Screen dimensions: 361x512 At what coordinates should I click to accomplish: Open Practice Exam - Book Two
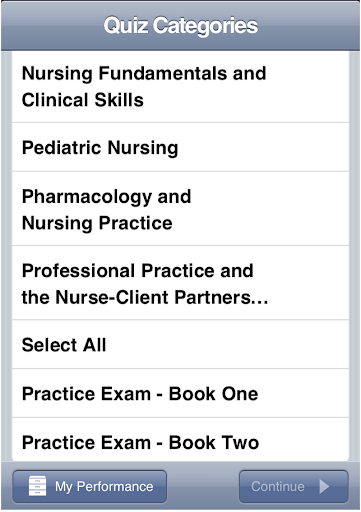[180, 440]
